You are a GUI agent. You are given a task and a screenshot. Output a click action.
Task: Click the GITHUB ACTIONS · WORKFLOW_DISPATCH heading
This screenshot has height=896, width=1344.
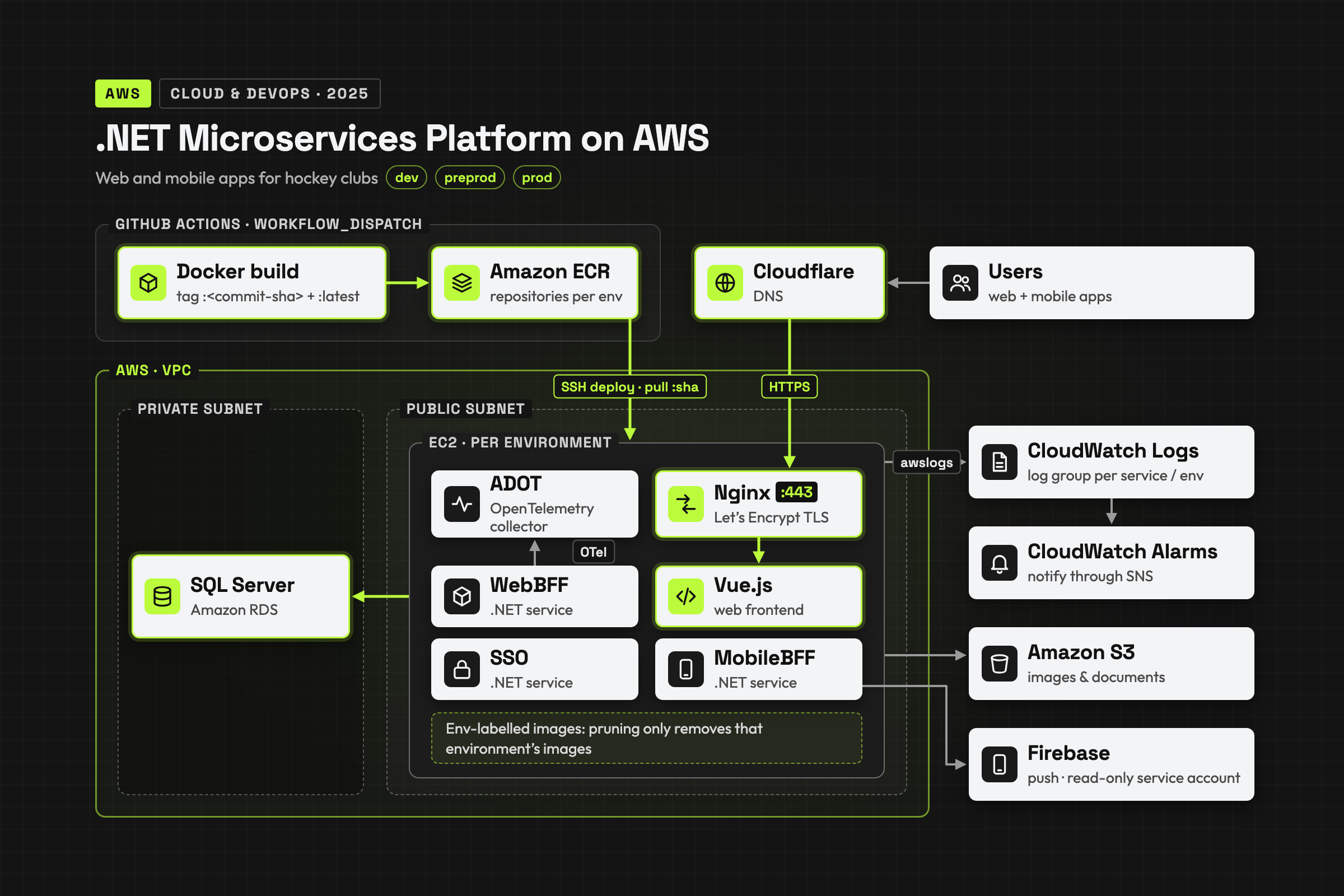[269, 224]
